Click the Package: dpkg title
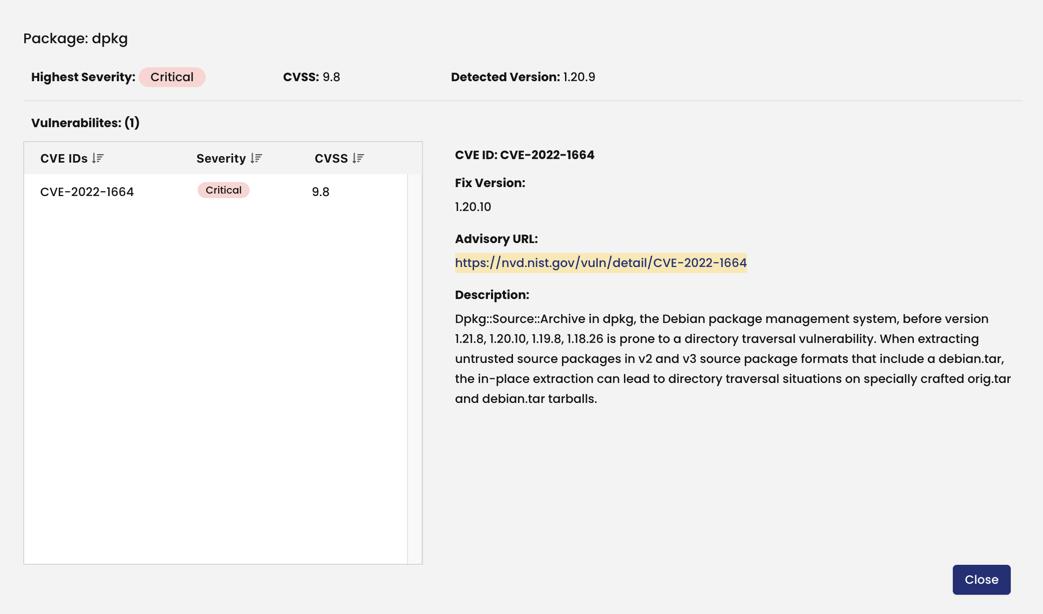 coord(75,39)
